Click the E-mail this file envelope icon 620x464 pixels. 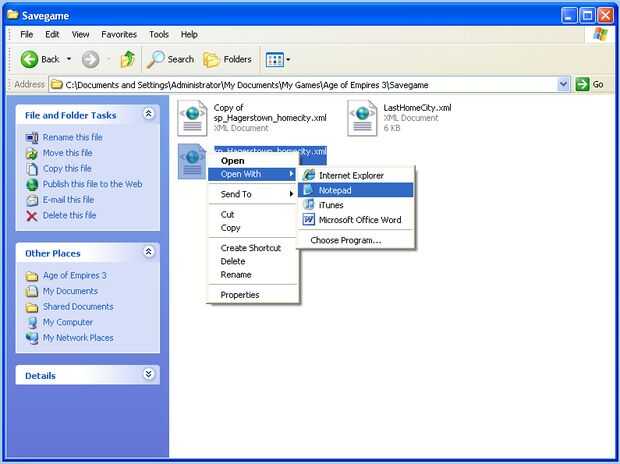tap(32, 200)
